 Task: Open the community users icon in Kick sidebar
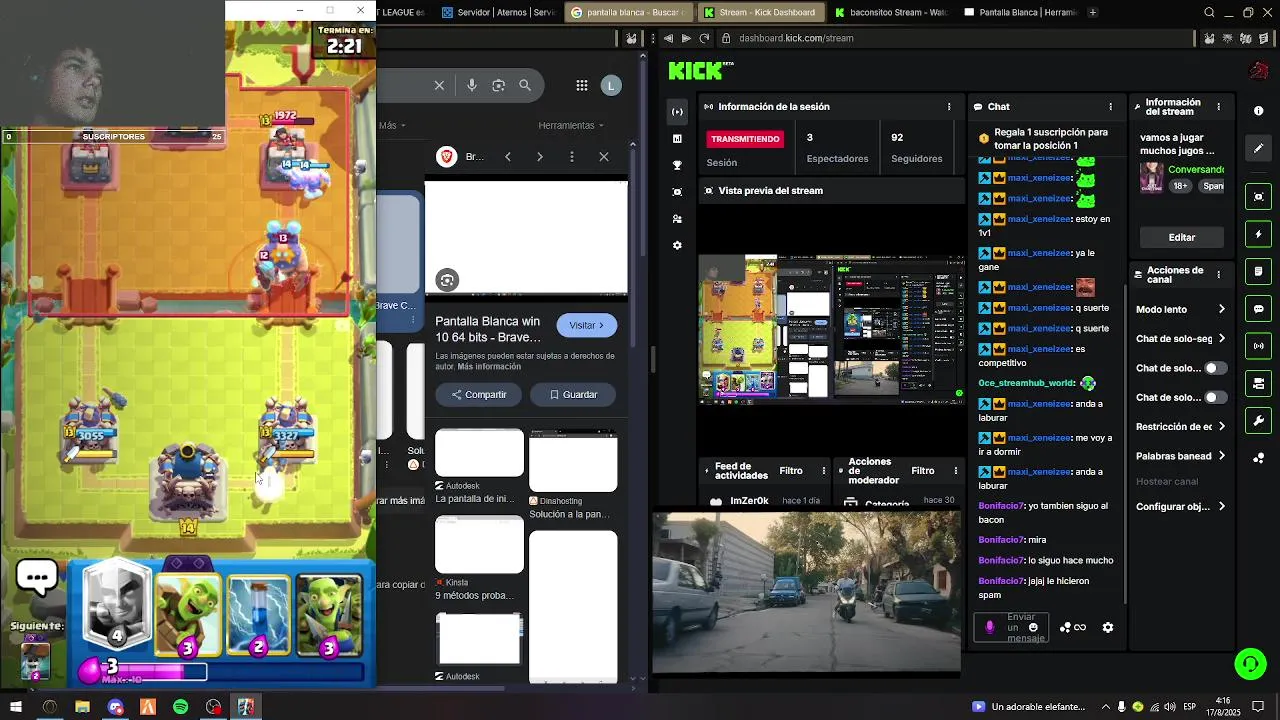pyautogui.click(x=677, y=218)
